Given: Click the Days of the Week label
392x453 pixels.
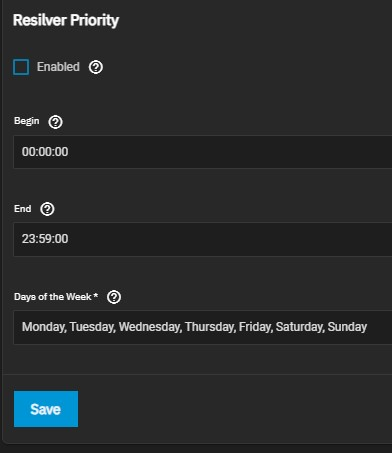Looking at the screenshot, I should [x=53, y=297].
